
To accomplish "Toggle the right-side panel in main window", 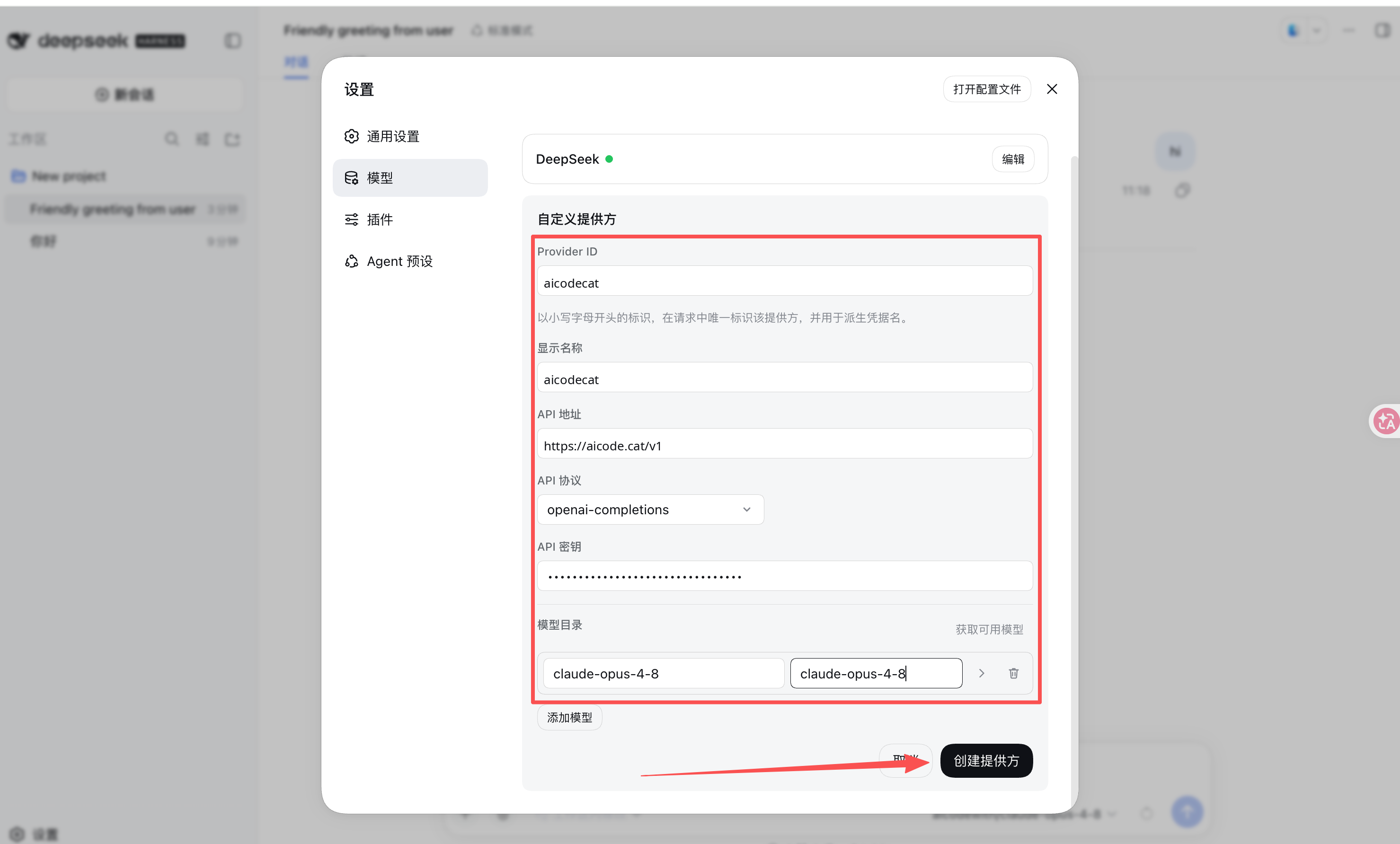I will click(x=1382, y=30).
